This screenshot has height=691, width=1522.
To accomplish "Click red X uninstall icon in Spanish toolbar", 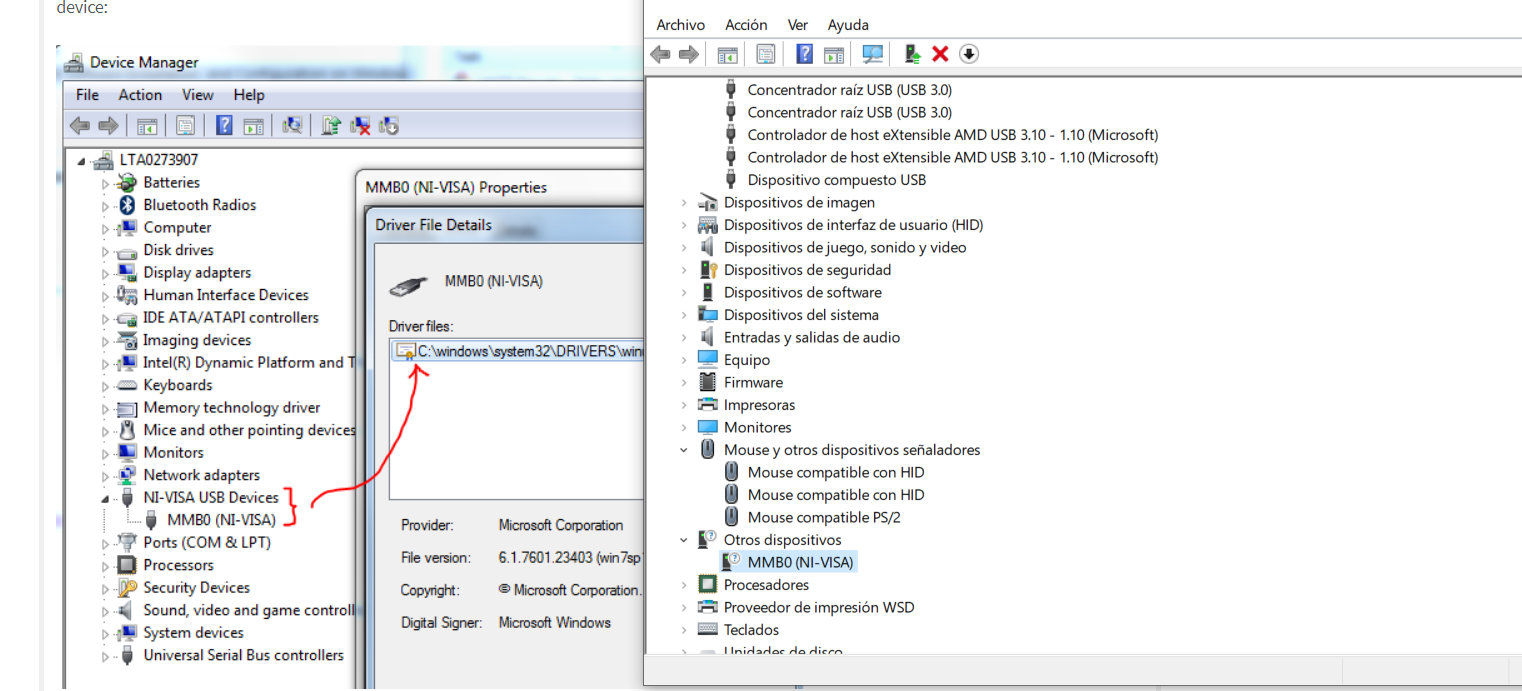I will coord(940,54).
